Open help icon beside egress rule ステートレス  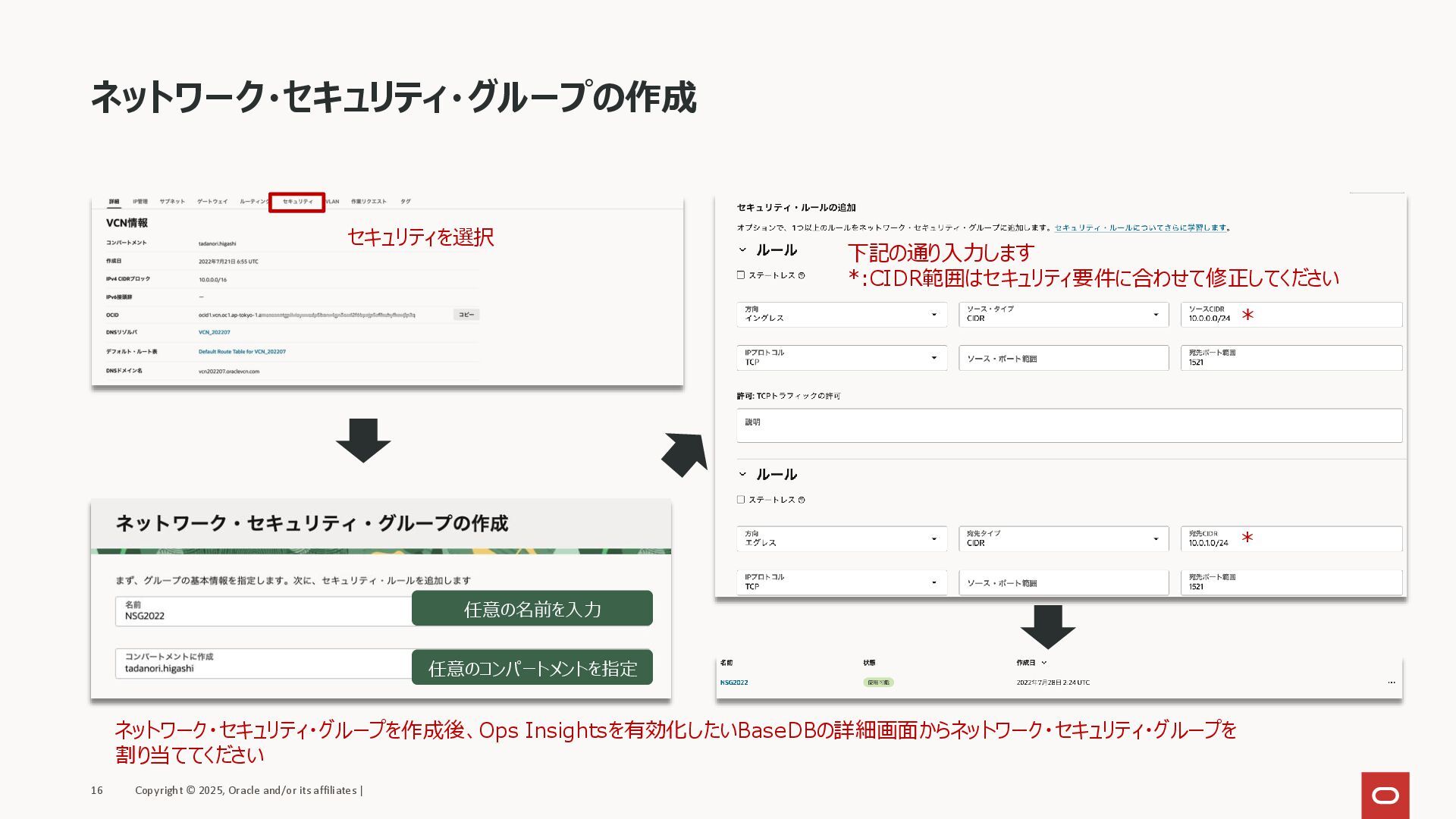pyautogui.click(x=802, y=500)
